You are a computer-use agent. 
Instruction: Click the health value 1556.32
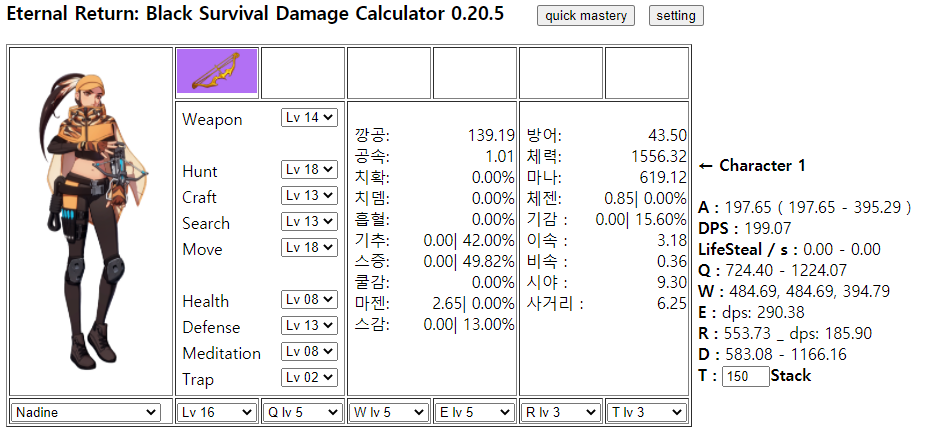click(659, 156)
